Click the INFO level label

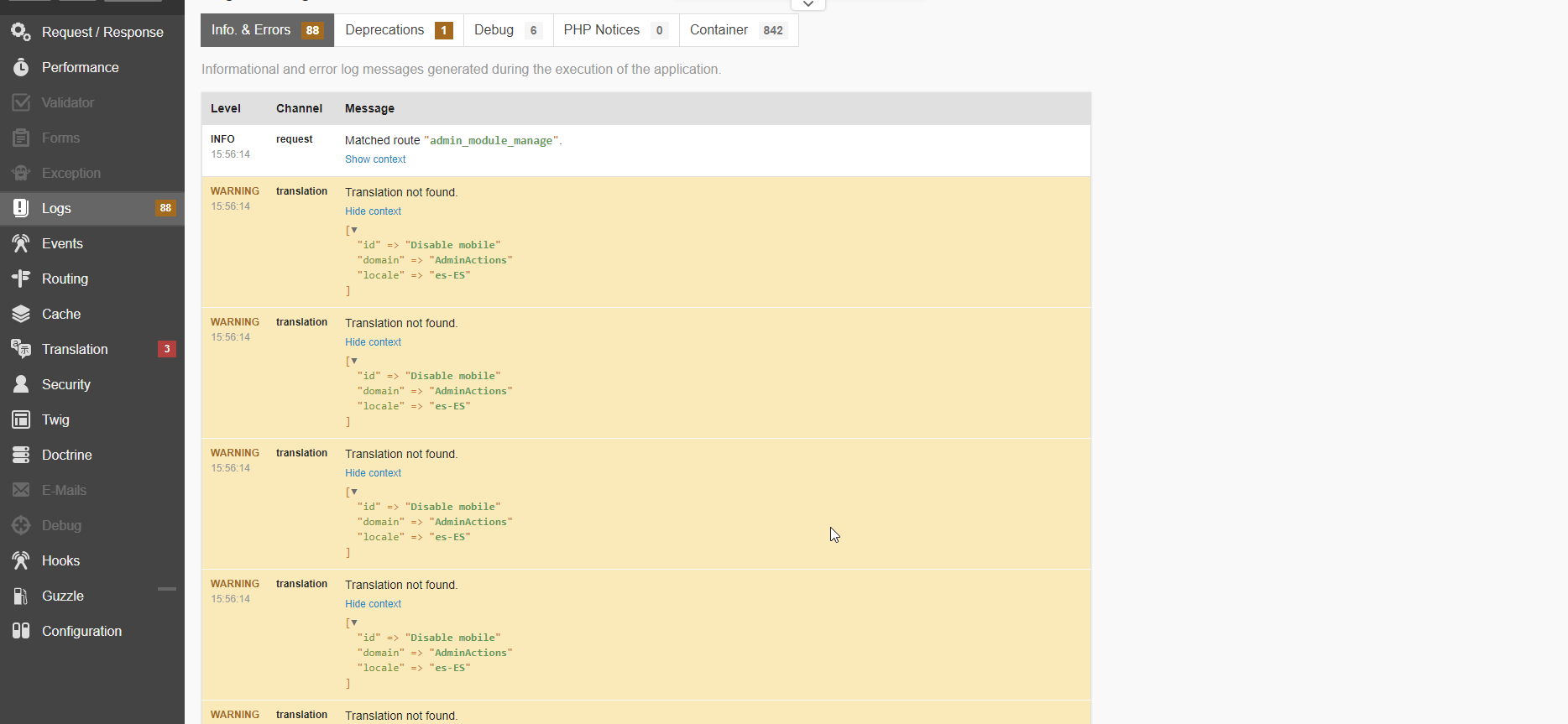coord(222,139)
